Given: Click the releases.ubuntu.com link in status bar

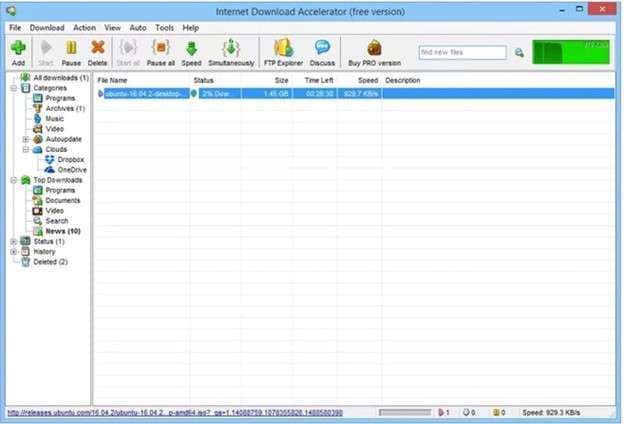Looking at the screenshot, I should [x=175, y=413].
